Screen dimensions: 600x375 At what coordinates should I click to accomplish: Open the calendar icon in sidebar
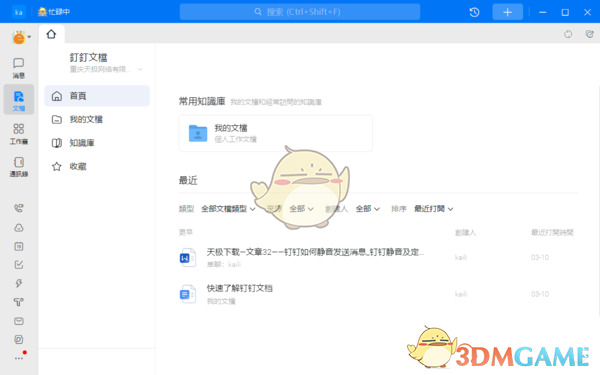(19, 246)
